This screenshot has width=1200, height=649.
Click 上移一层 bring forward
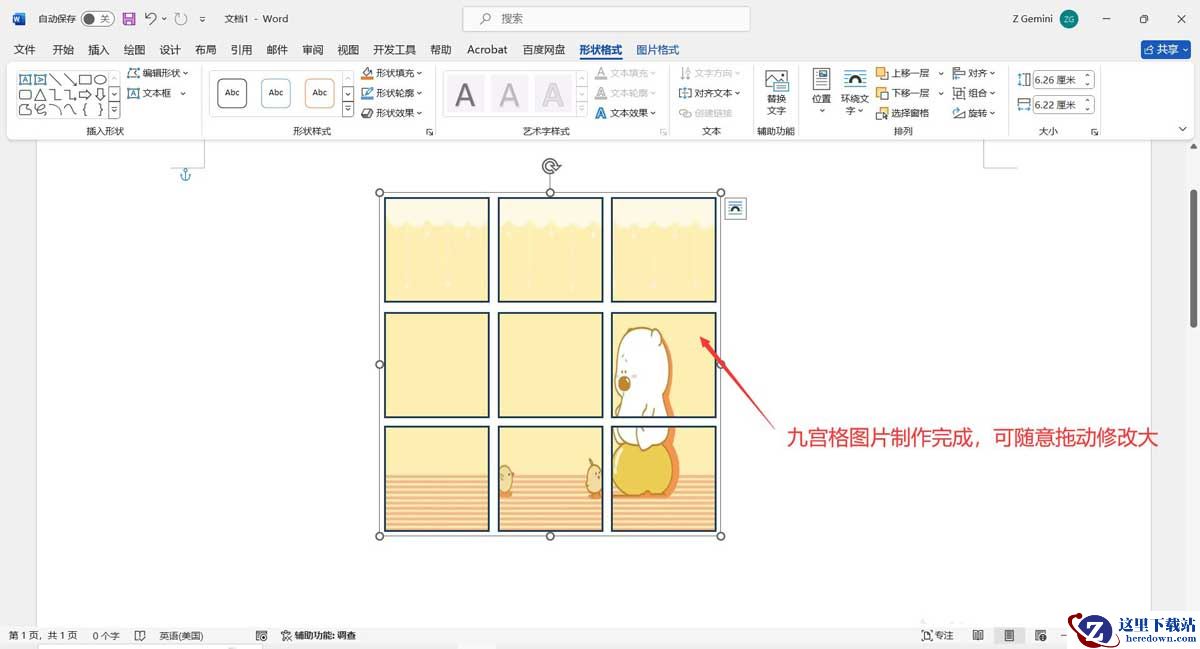[903, 73]
